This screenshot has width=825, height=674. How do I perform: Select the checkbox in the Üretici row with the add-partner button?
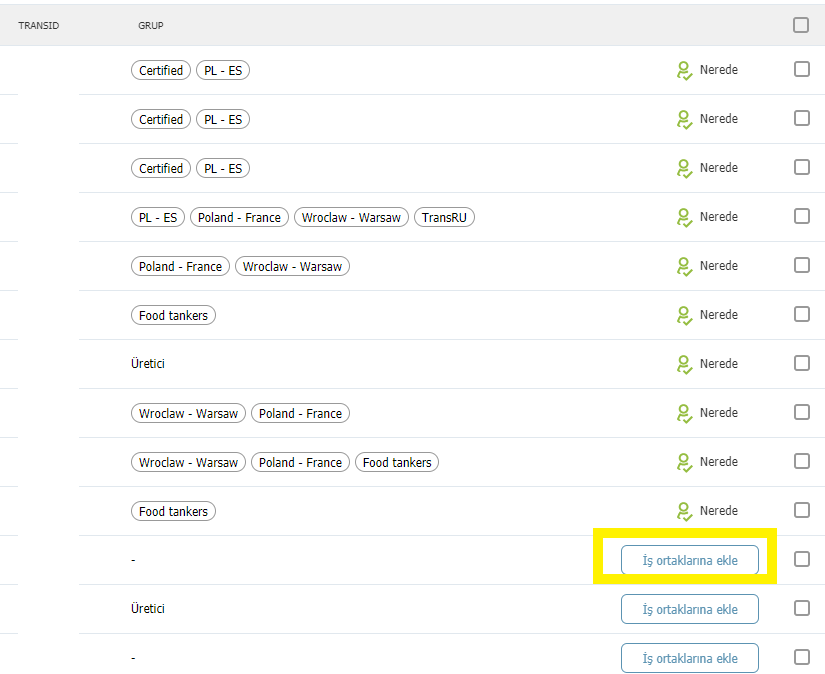pyautogui.click(x=801, y=608)
